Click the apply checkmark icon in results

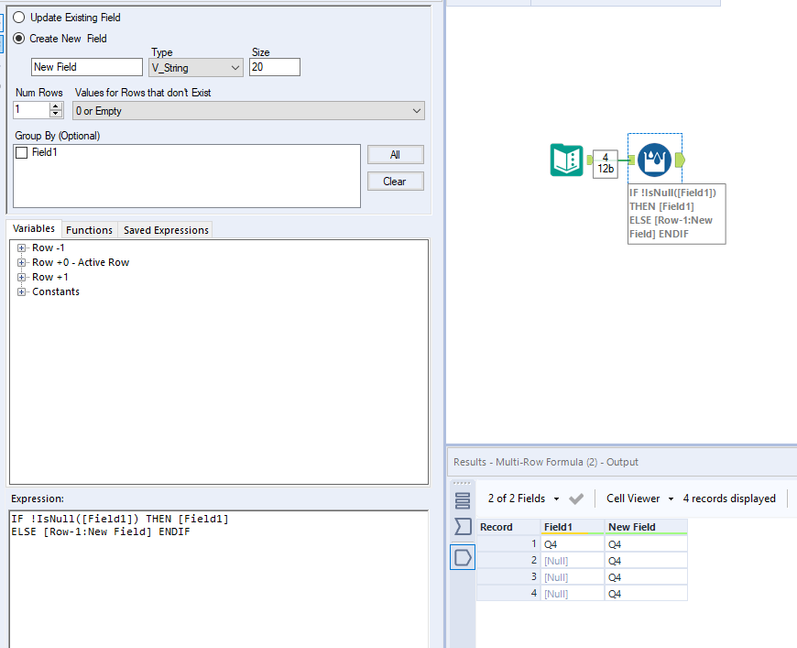[x=576, y=499]
